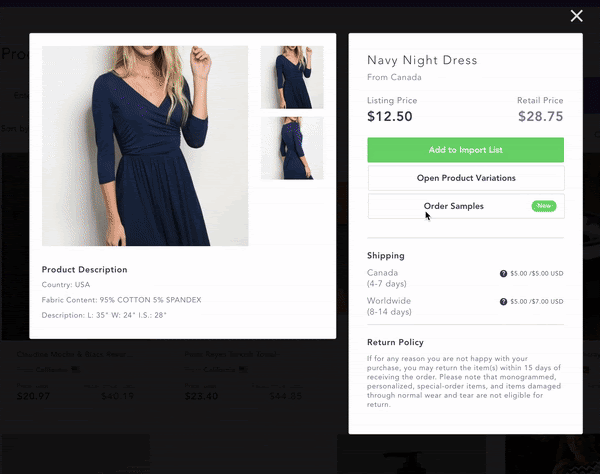Click the Return Policy heading

point(397,342)
